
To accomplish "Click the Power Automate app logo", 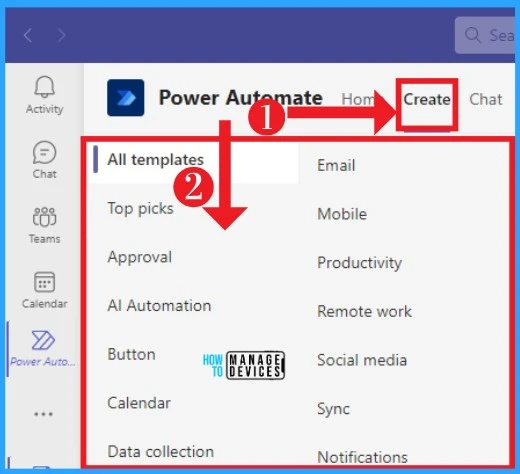I will [x=126, y=98].
